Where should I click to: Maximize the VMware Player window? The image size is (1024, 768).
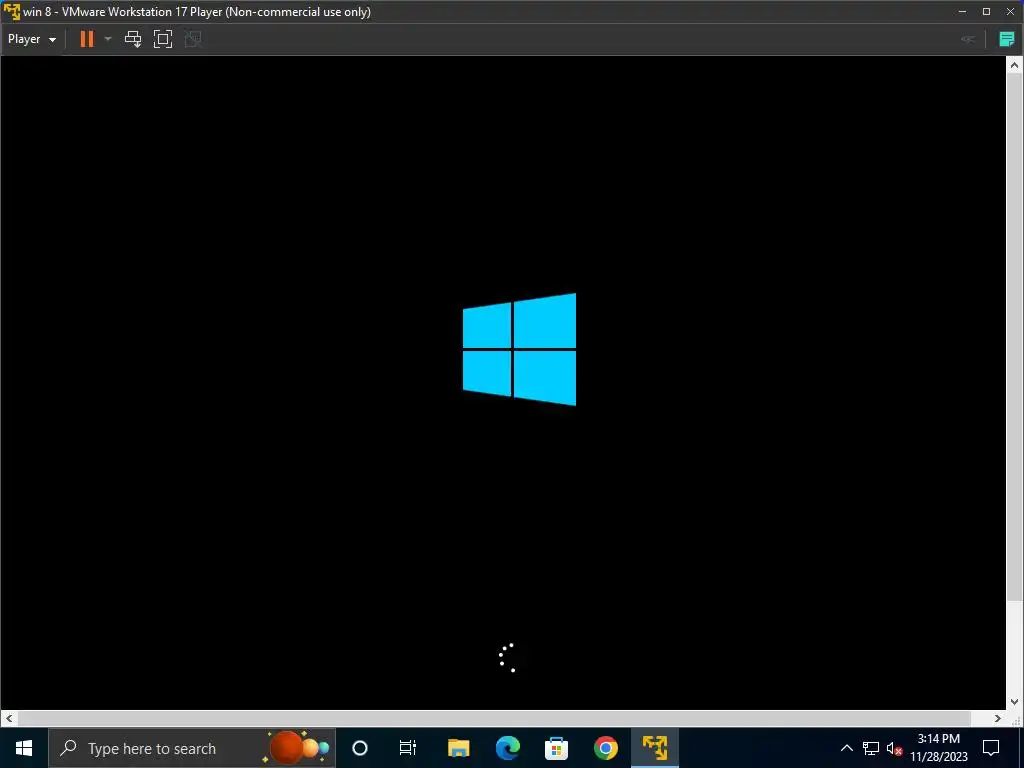click(987, 11)
